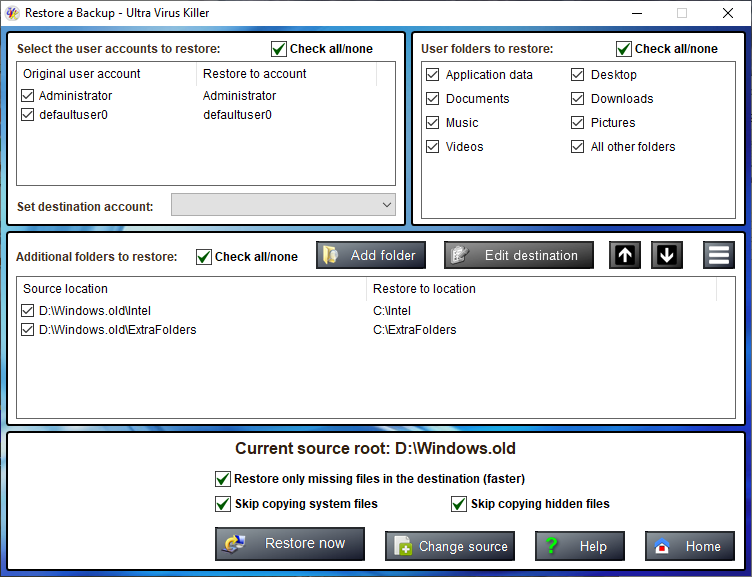Uncheck the D:\Windows.old\ExtraFolders source checkbox
This screenshot has height=577, width=752.
tap(28, 330)
